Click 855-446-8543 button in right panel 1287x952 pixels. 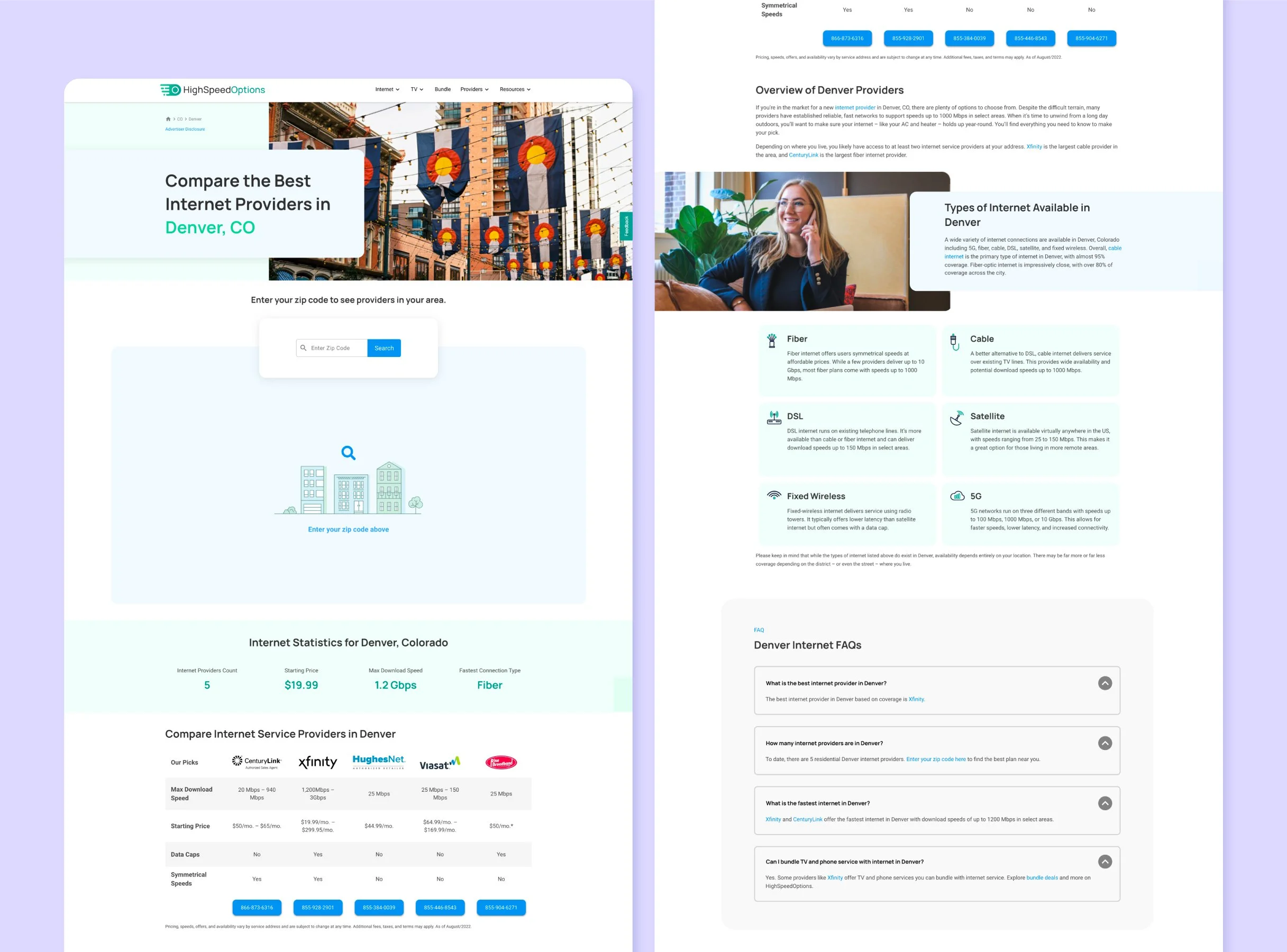coord(1030,39)
